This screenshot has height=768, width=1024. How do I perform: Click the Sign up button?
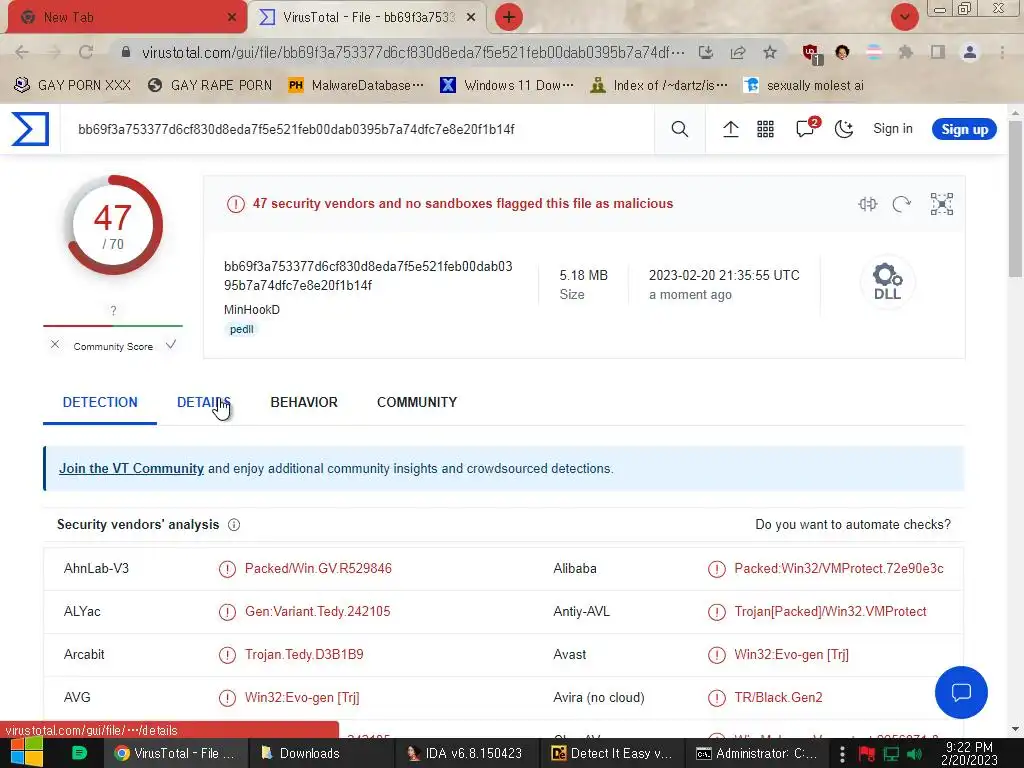tap(964, 129)
